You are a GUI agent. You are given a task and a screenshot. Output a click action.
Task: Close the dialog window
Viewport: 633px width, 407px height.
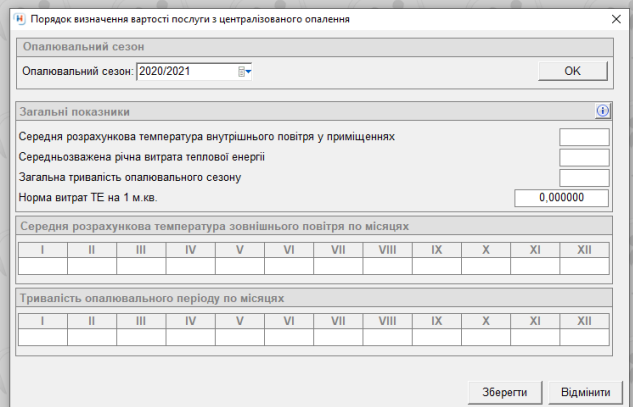[x=614, y=20]
